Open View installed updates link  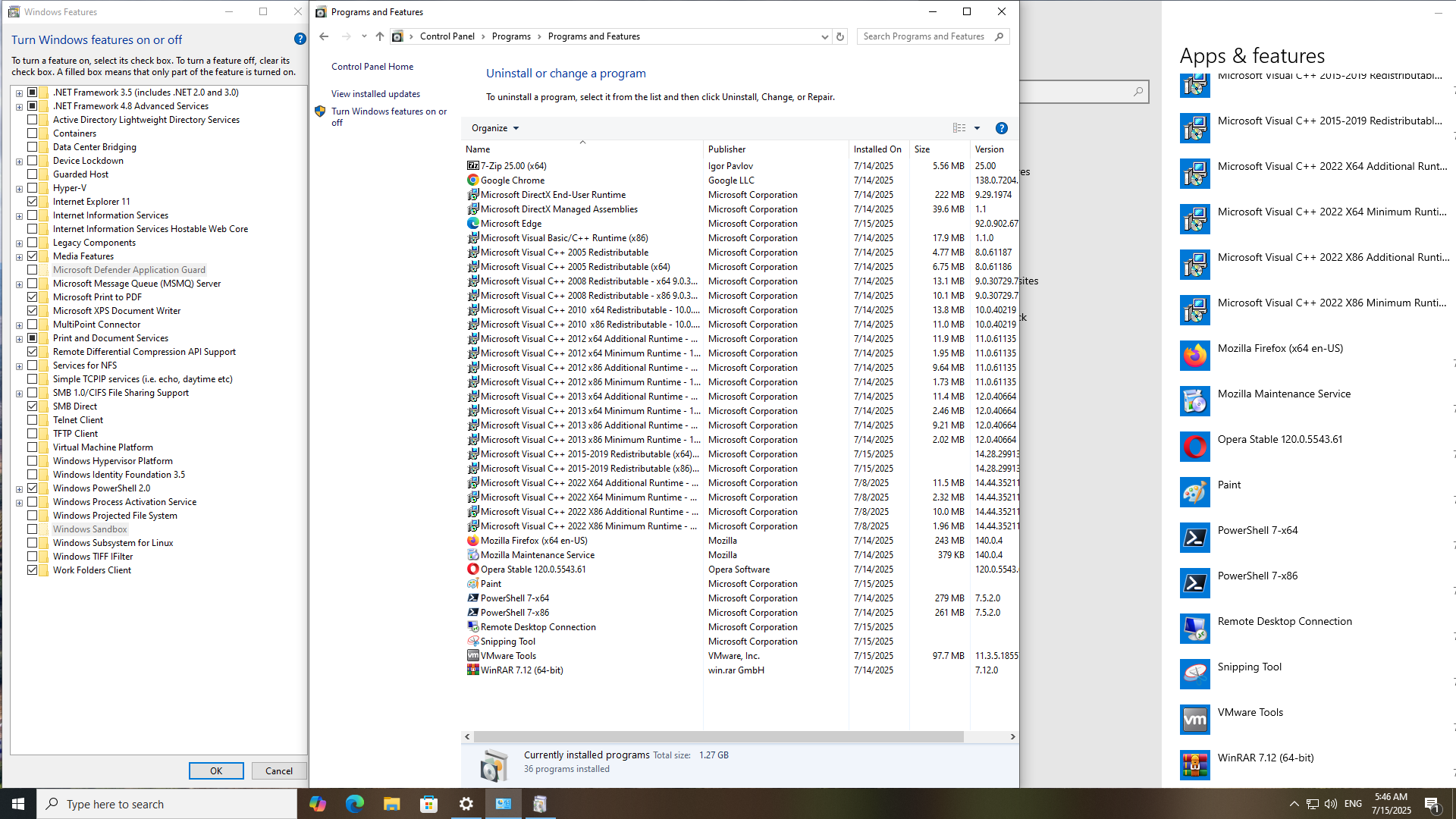coord(375,94)
